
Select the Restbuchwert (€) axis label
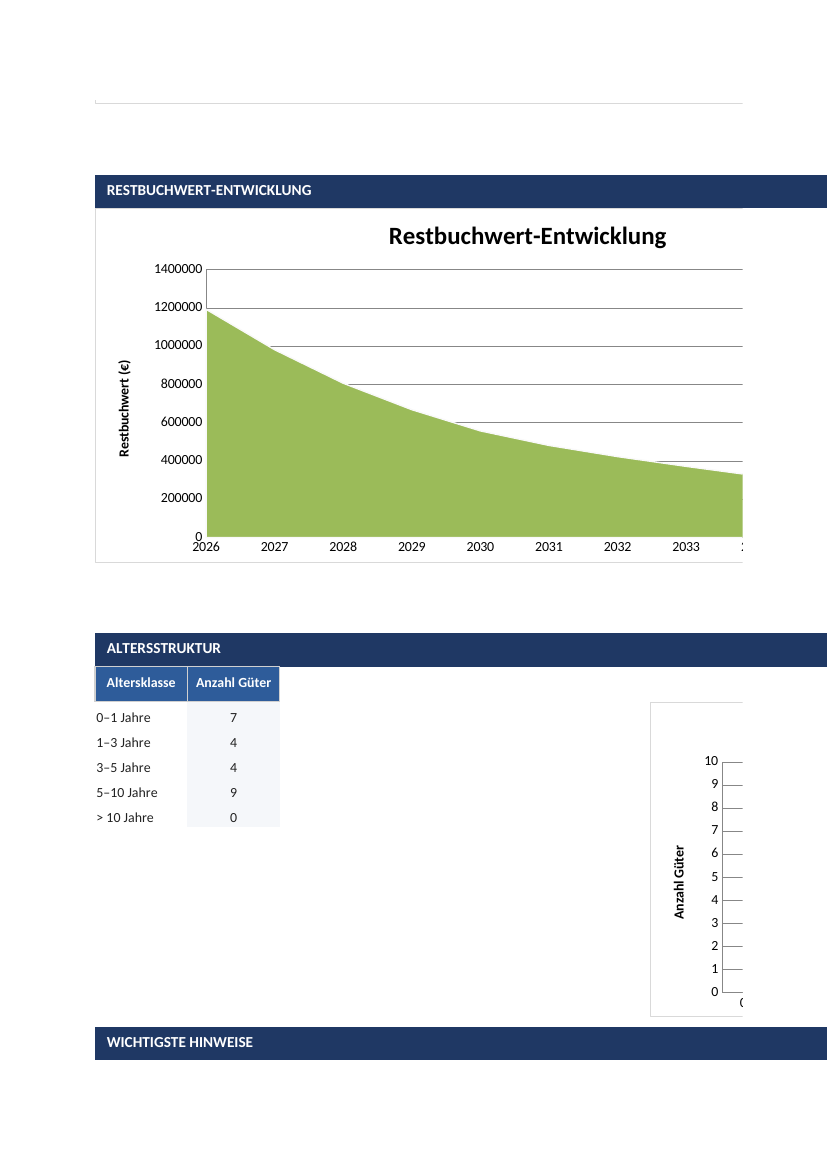tap(125, 408)
